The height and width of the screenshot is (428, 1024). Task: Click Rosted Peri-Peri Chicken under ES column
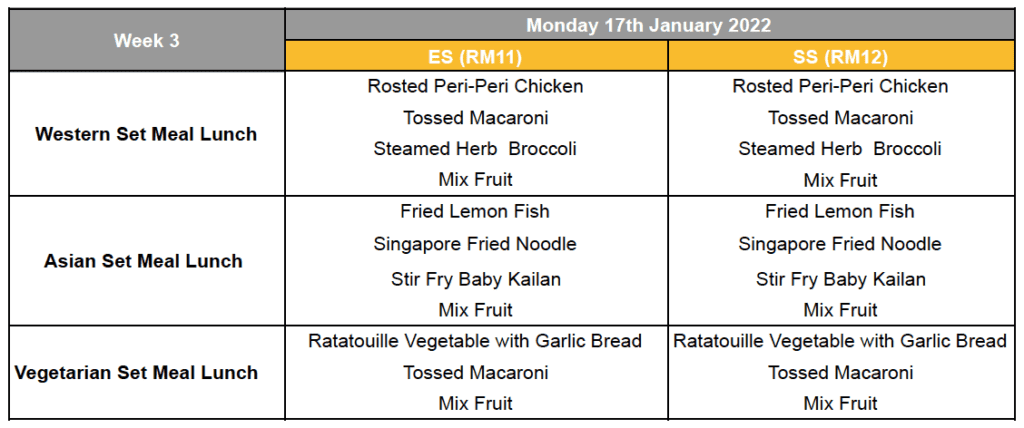tap(475, 86)
